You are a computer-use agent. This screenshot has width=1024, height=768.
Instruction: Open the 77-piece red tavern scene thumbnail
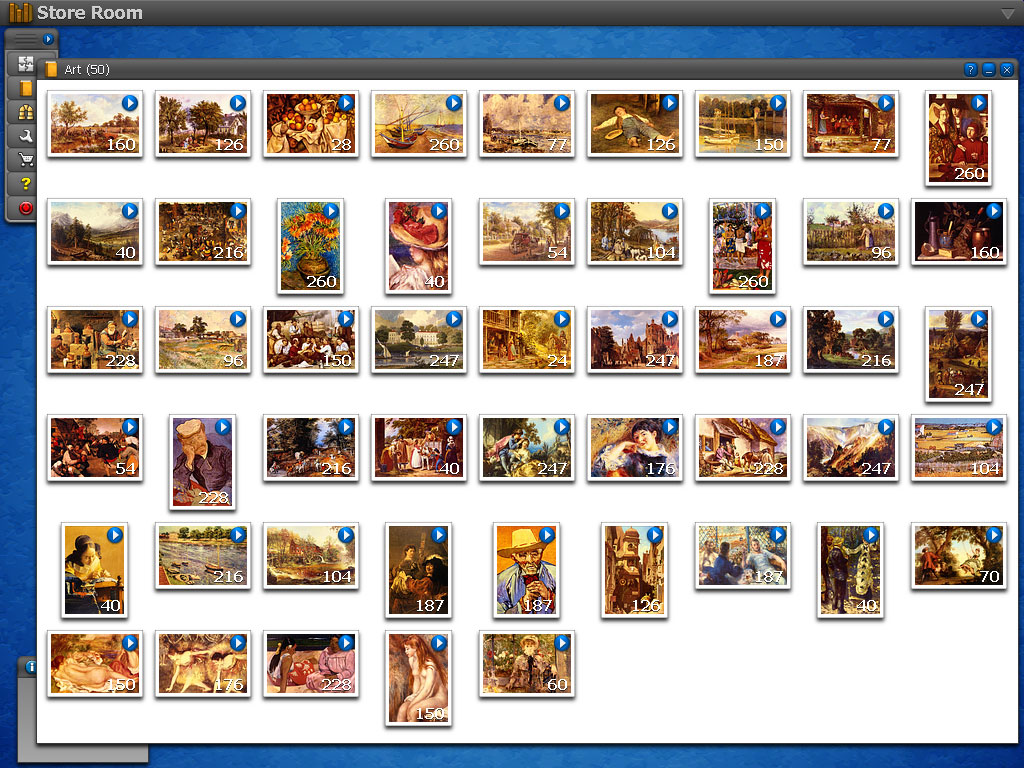(x=850, y=123)
